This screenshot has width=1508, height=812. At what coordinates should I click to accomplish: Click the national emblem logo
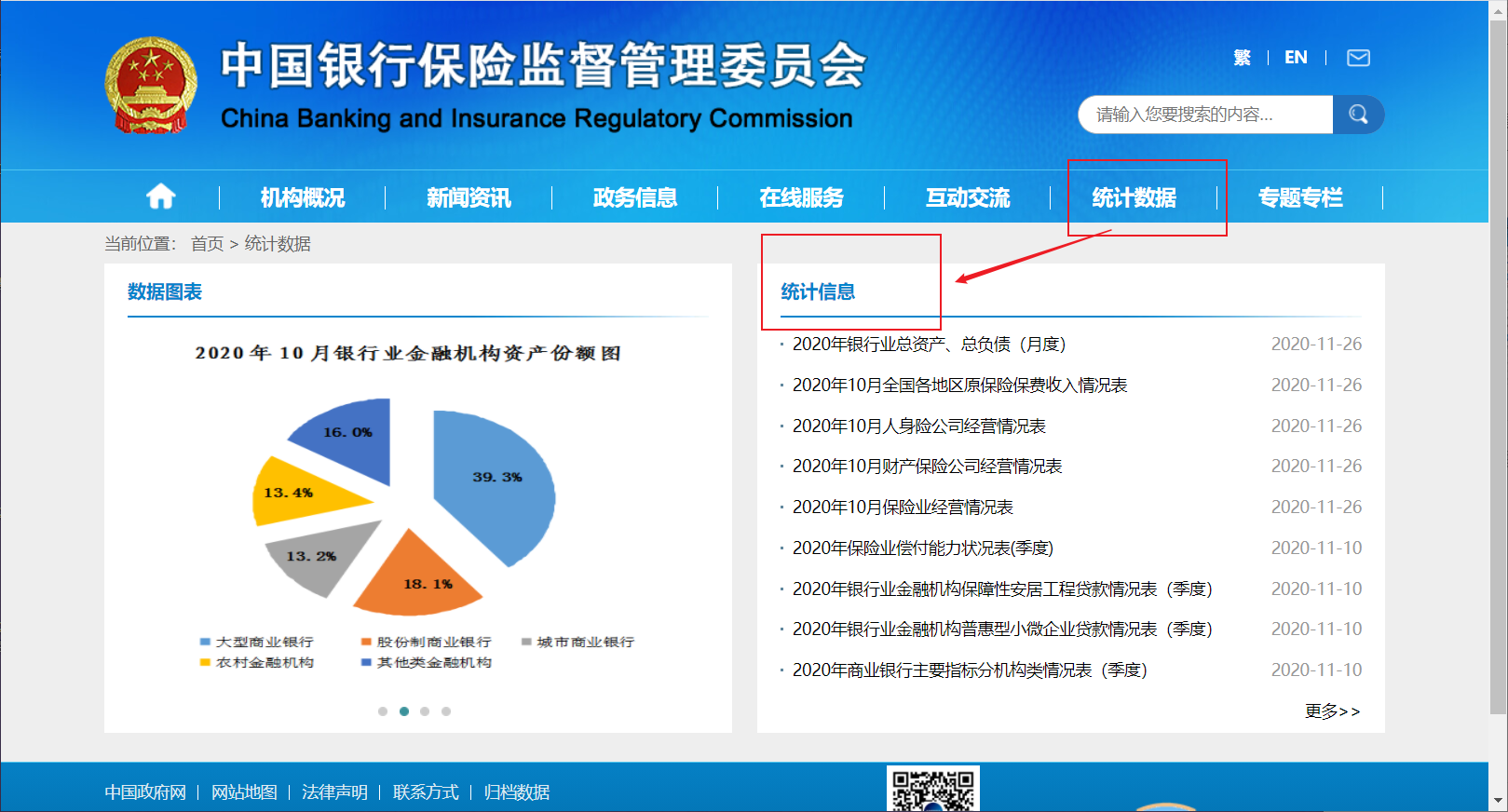tap(151, 86)
